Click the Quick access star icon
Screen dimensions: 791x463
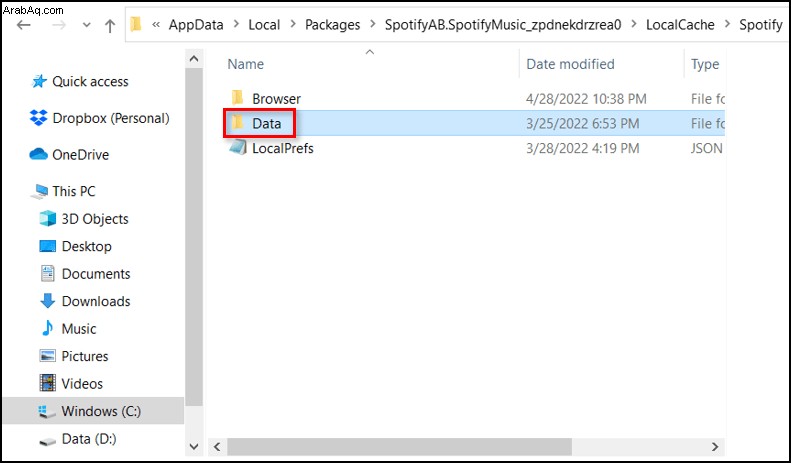[39, 81]
